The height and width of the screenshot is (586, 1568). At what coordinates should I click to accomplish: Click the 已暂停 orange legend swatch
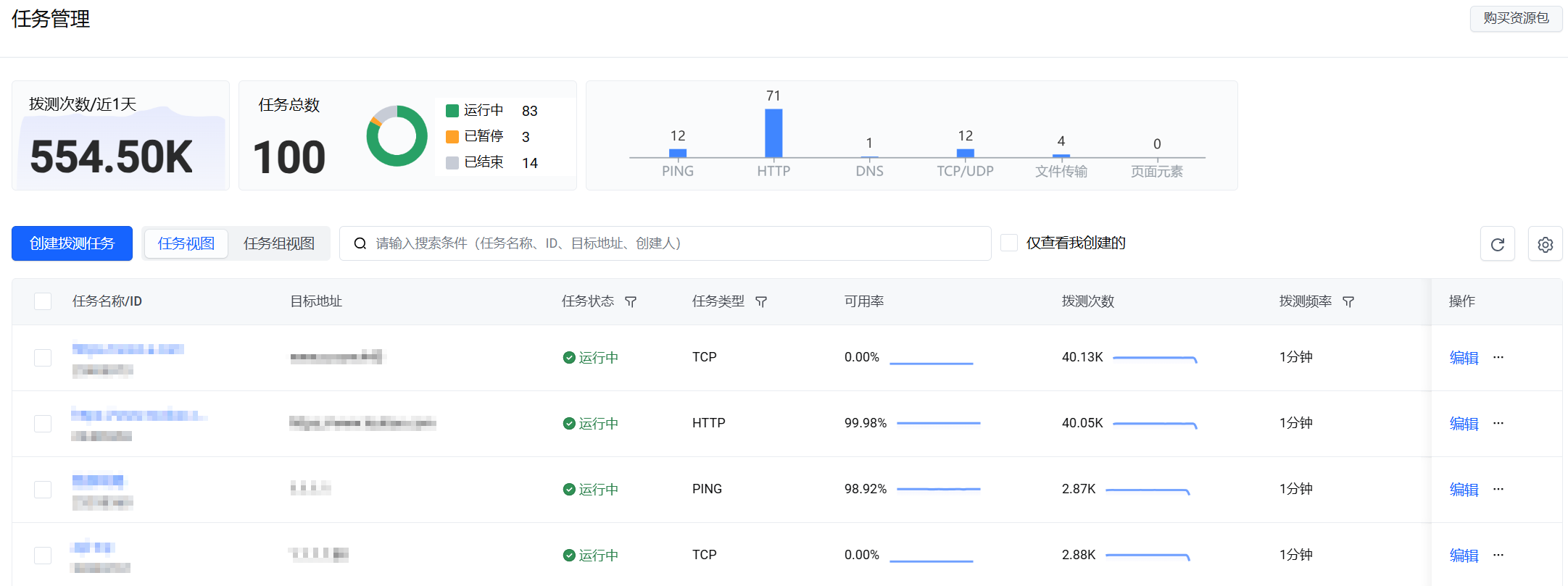coord(452,136)
